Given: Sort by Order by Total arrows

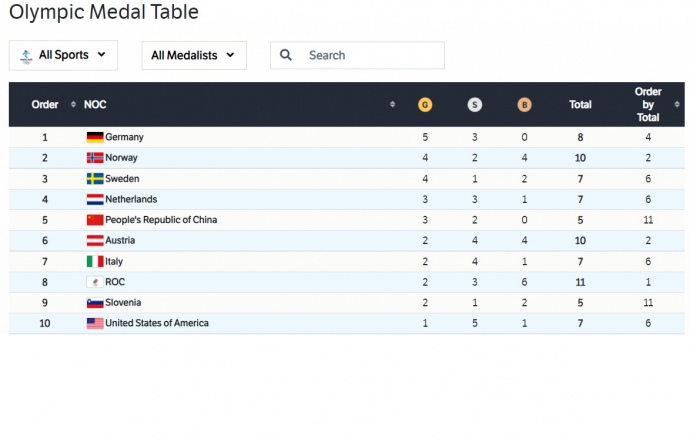Looking at the screenshot, I should tap(677, 105).
